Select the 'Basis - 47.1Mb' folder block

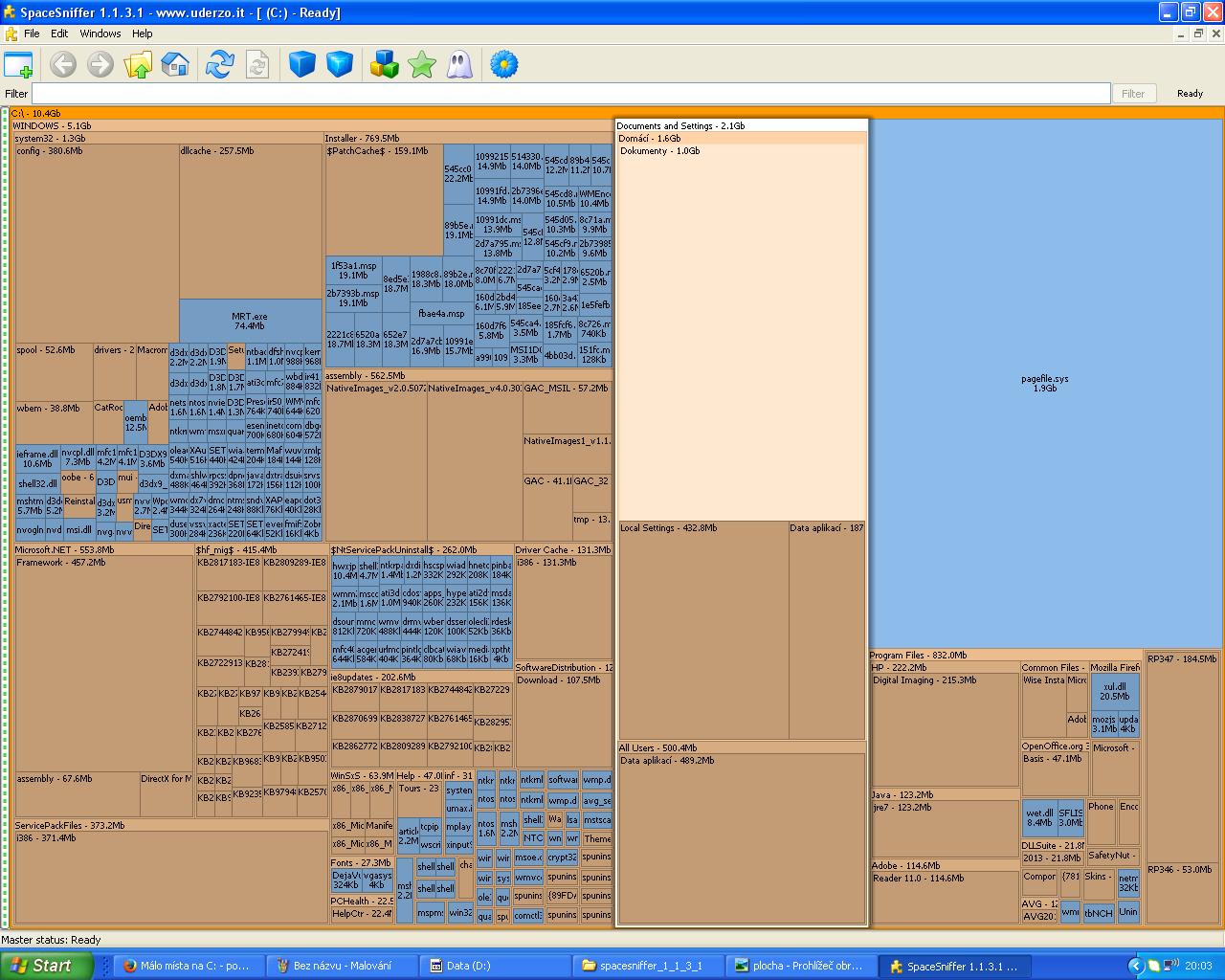pos(1054,775)
